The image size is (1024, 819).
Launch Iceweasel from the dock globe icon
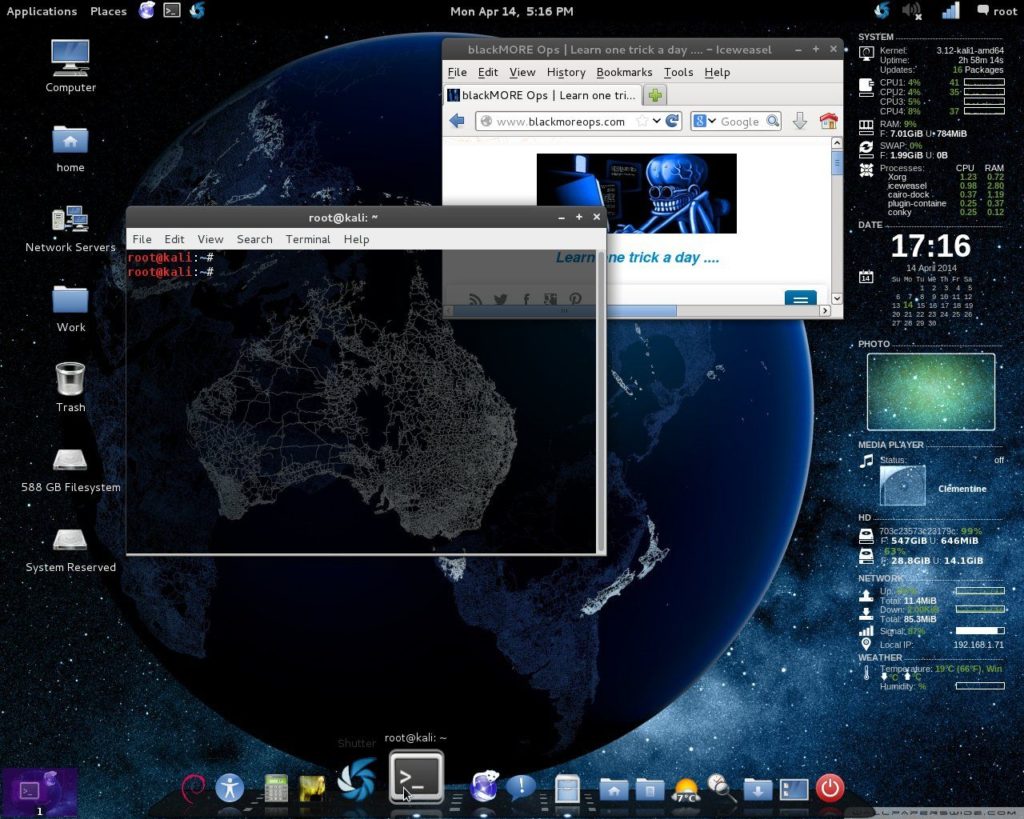click(483, 788)
